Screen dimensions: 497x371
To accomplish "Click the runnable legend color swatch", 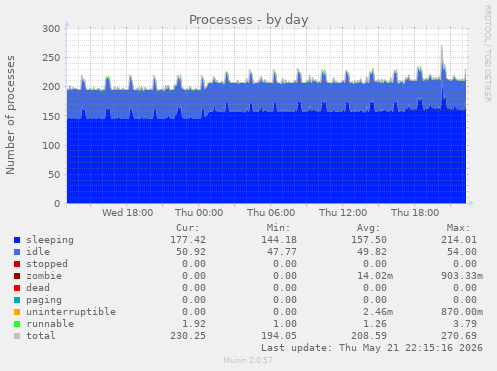I will 17,324.
